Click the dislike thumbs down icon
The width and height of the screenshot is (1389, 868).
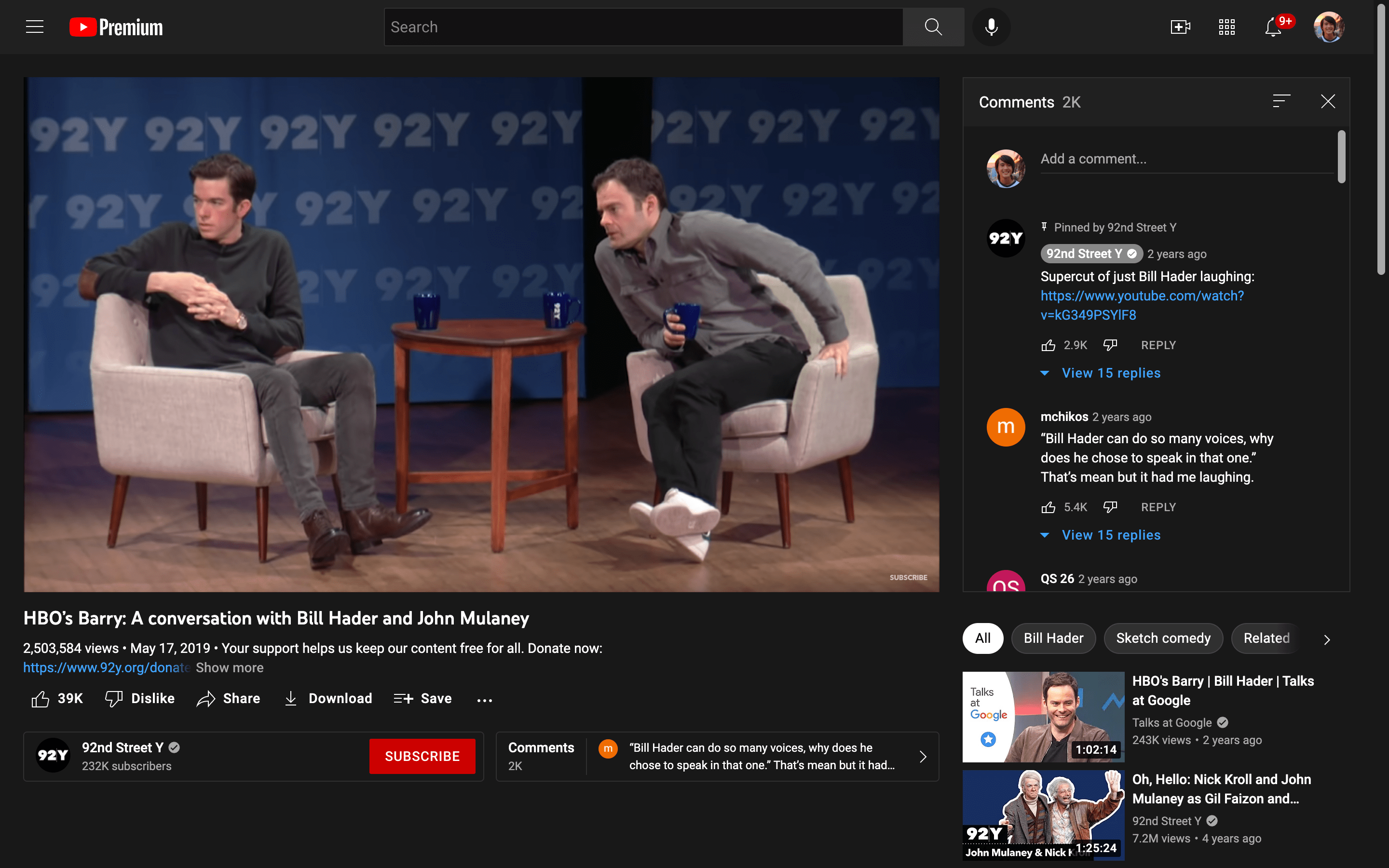click(113, 698)
